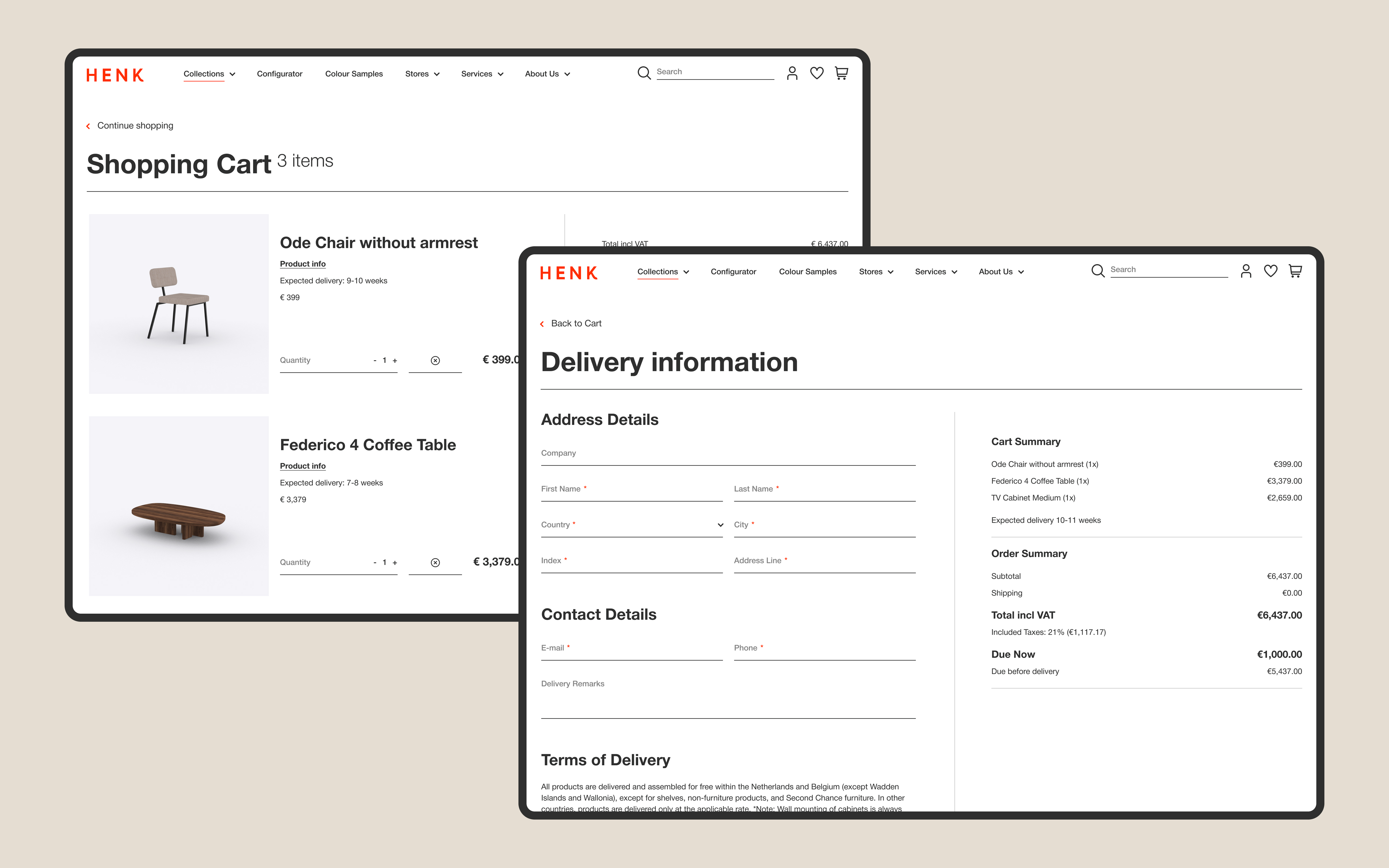This screenshot has height=868, width=1389.
Task: Click the search magnifier on Shopping Cart page
Action: (644, 73)
